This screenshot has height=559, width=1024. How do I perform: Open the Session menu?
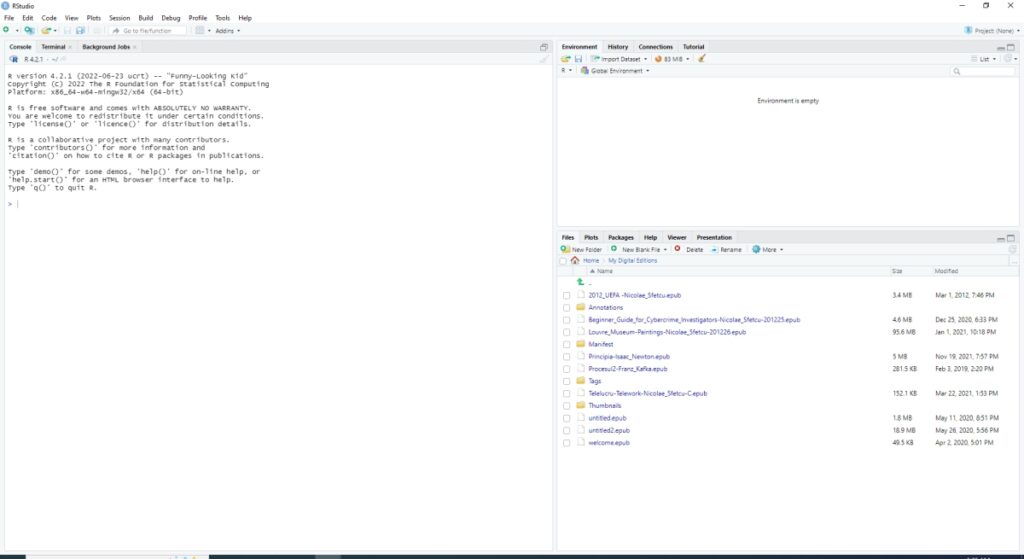120,18
